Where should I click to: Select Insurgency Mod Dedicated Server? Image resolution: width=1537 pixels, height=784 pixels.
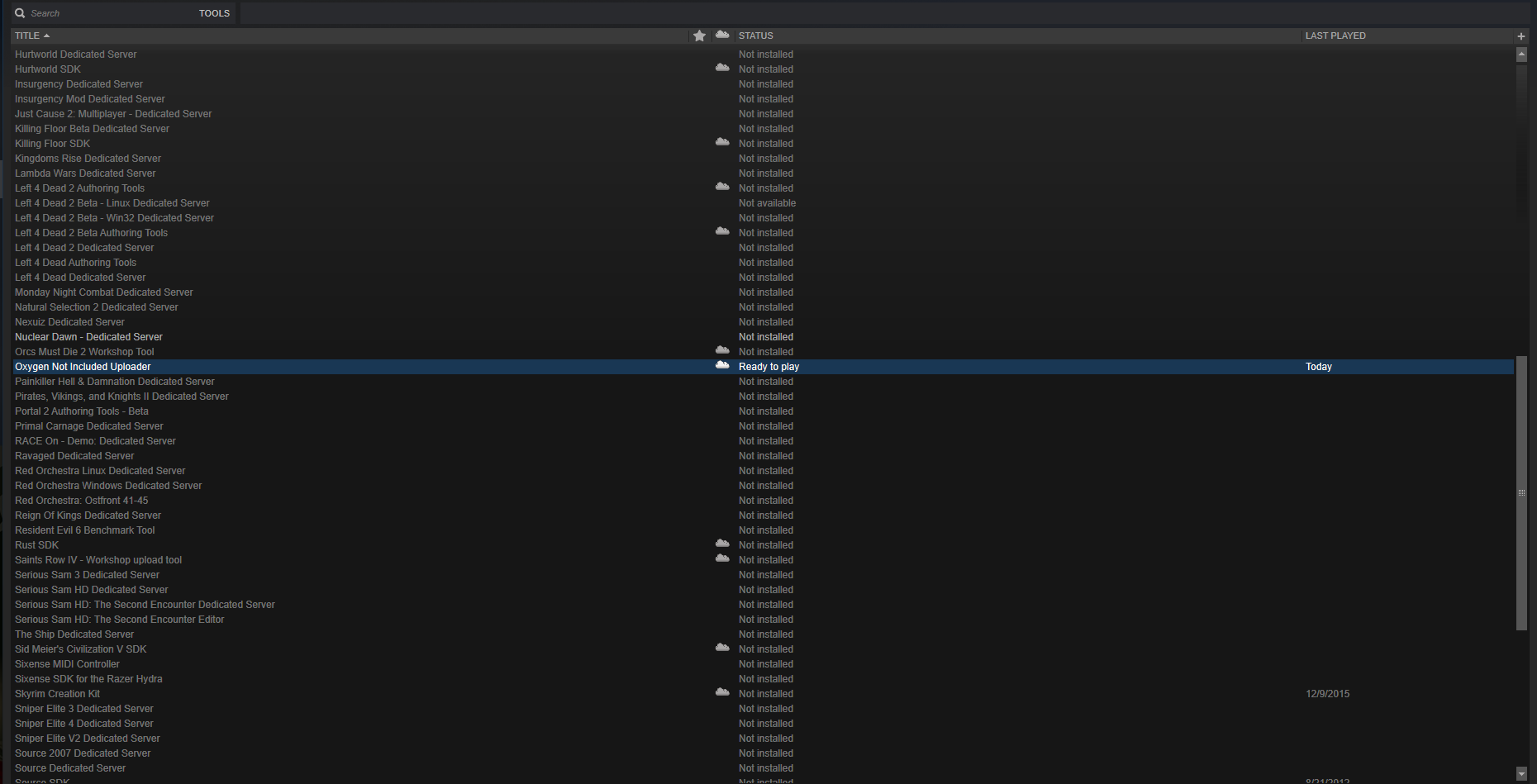pos(90,99)
